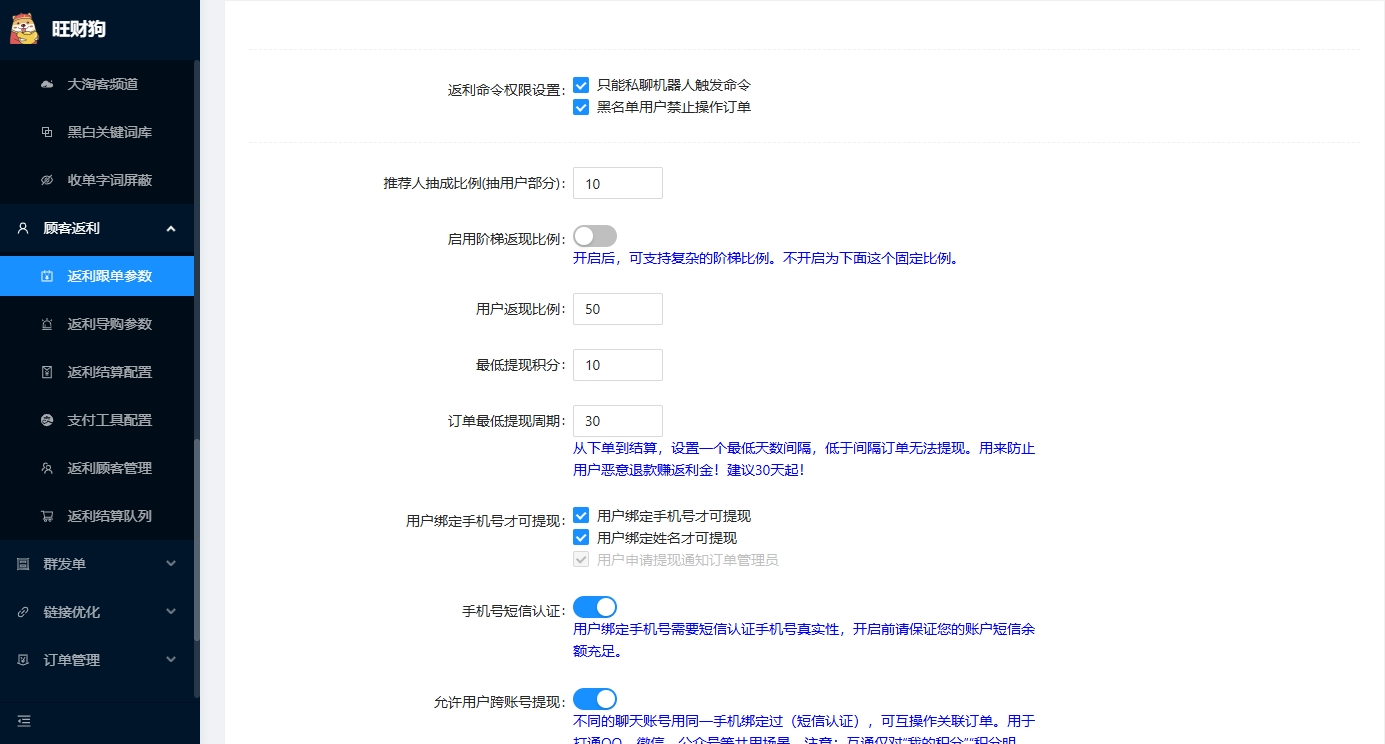Open the 返利顾客管理 menu item
The width and height of the screenshot is (1385, 744).
[109, 469]
